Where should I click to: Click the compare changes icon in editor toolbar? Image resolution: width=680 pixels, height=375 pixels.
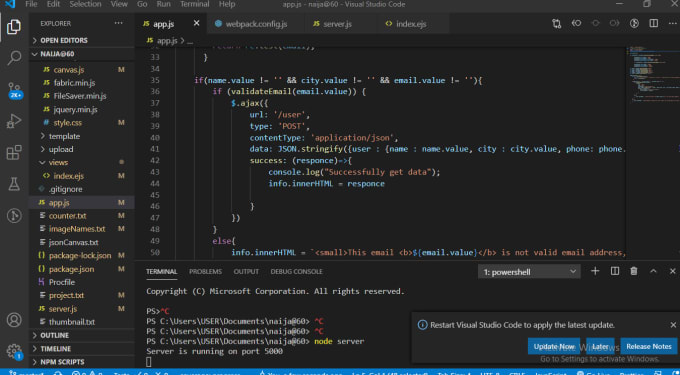[556, 23]
